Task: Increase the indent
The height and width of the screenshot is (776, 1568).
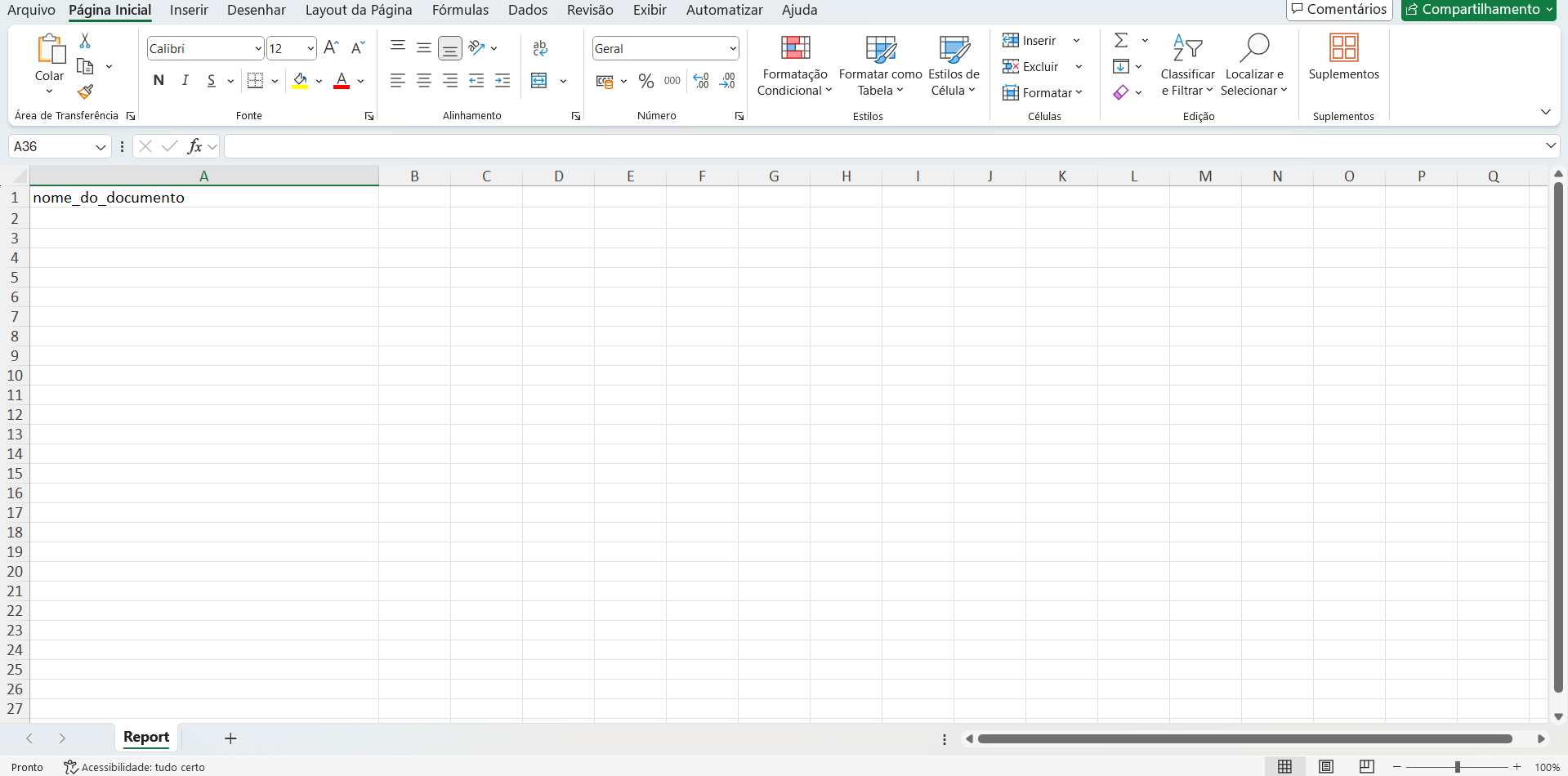Action: click(x=503, y=80)
